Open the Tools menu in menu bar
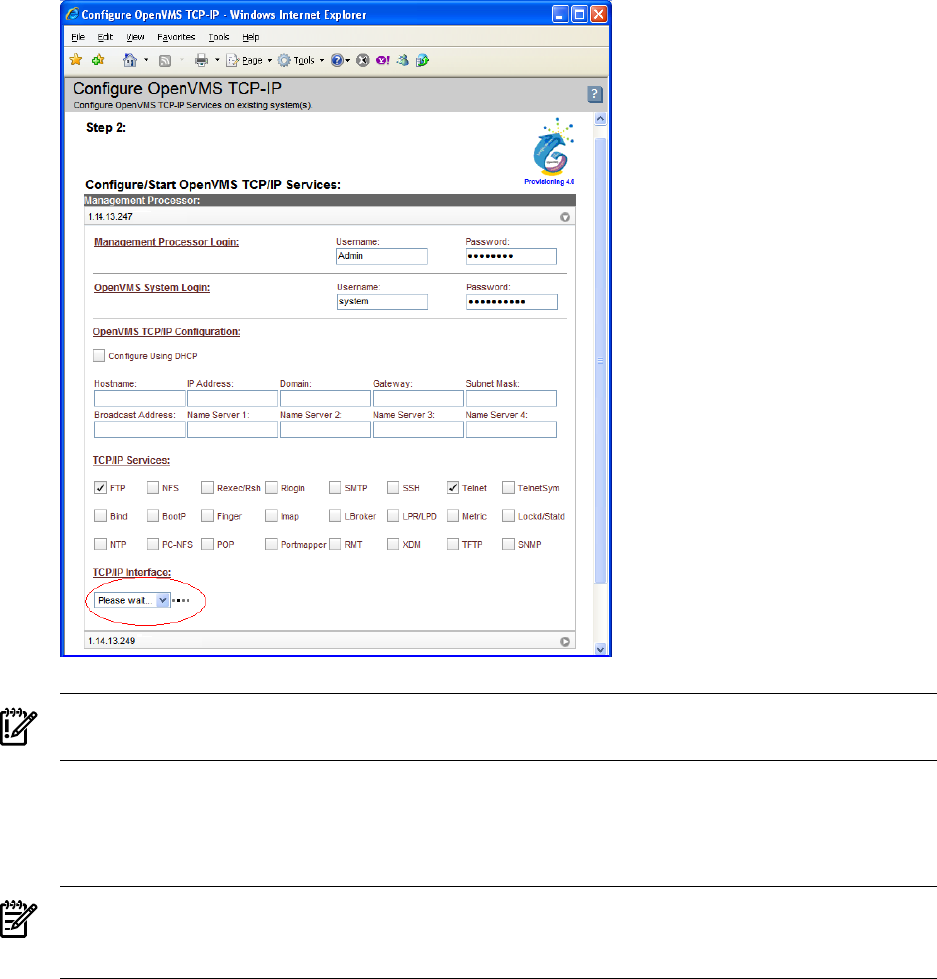The width and height of the screenshot is (937, 979). click(218, 37)
